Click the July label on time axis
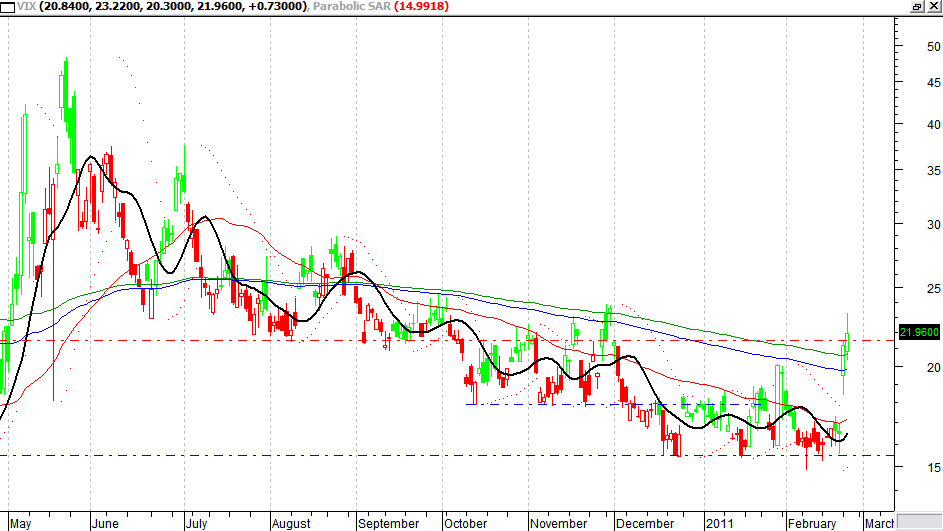This screenshot has height=531, width=943. (196, 524)
